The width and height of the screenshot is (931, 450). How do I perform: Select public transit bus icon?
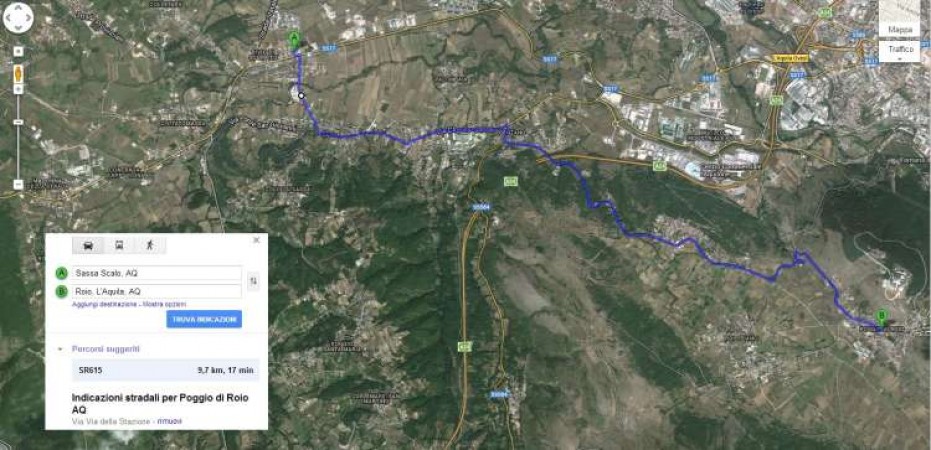pos(119,245)
